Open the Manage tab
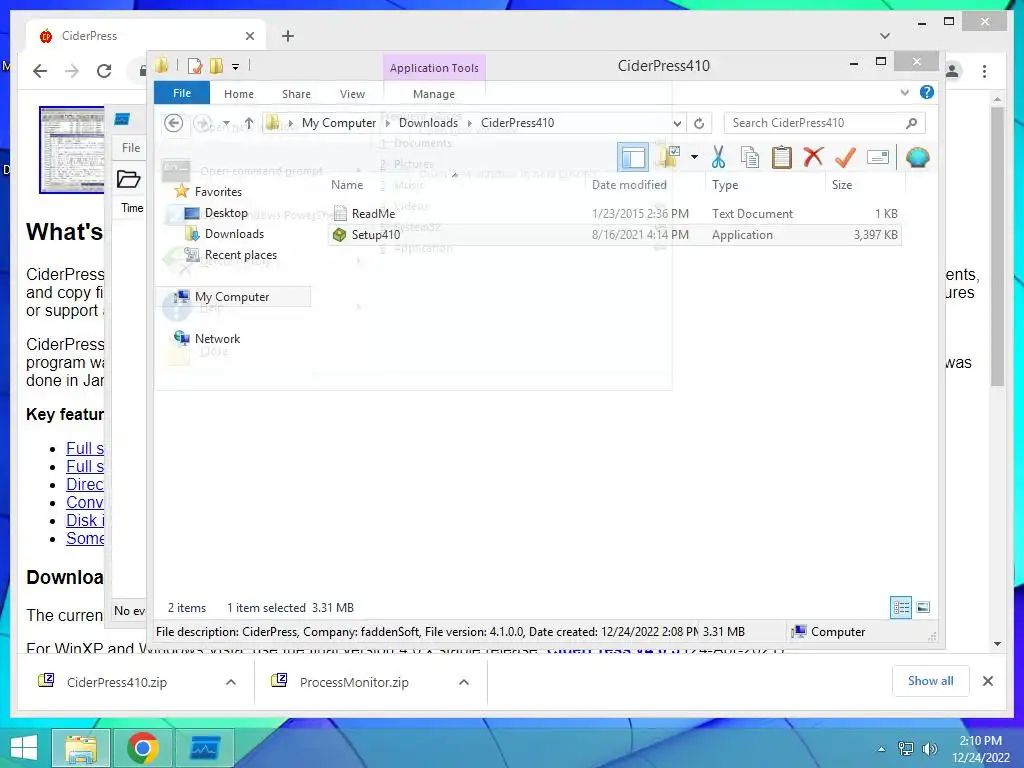The image size is (1024, 768). [x=434, y=94]
